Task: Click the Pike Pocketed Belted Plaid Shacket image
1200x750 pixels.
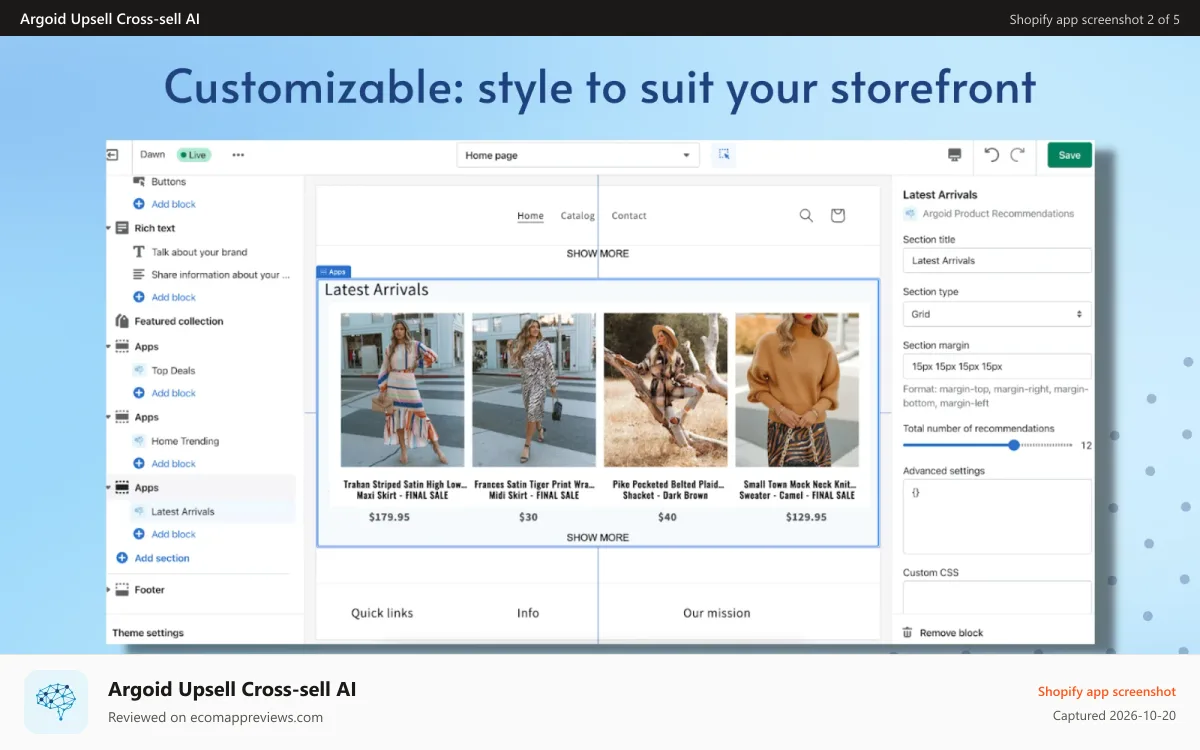Action: 665,390
